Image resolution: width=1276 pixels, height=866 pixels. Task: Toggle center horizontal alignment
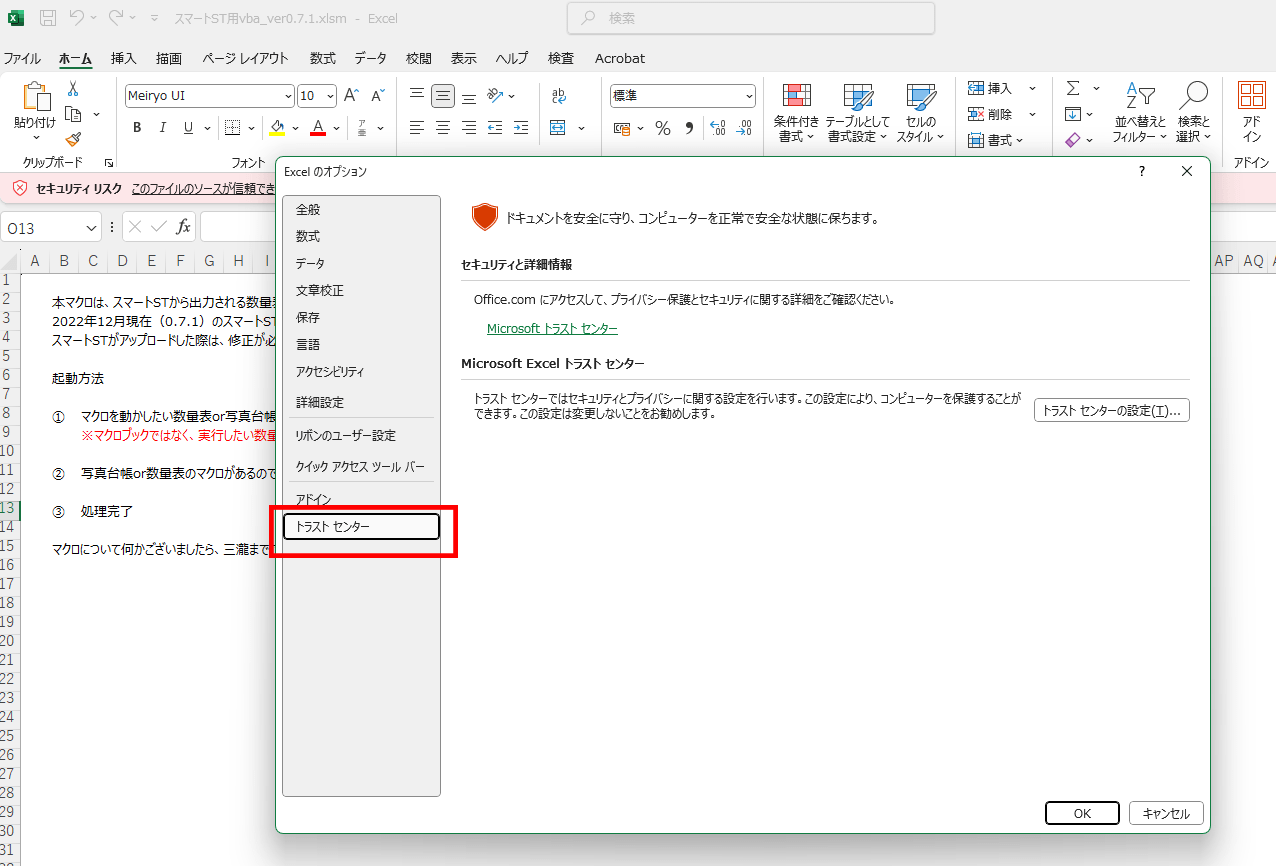click(x=442, y=128)
